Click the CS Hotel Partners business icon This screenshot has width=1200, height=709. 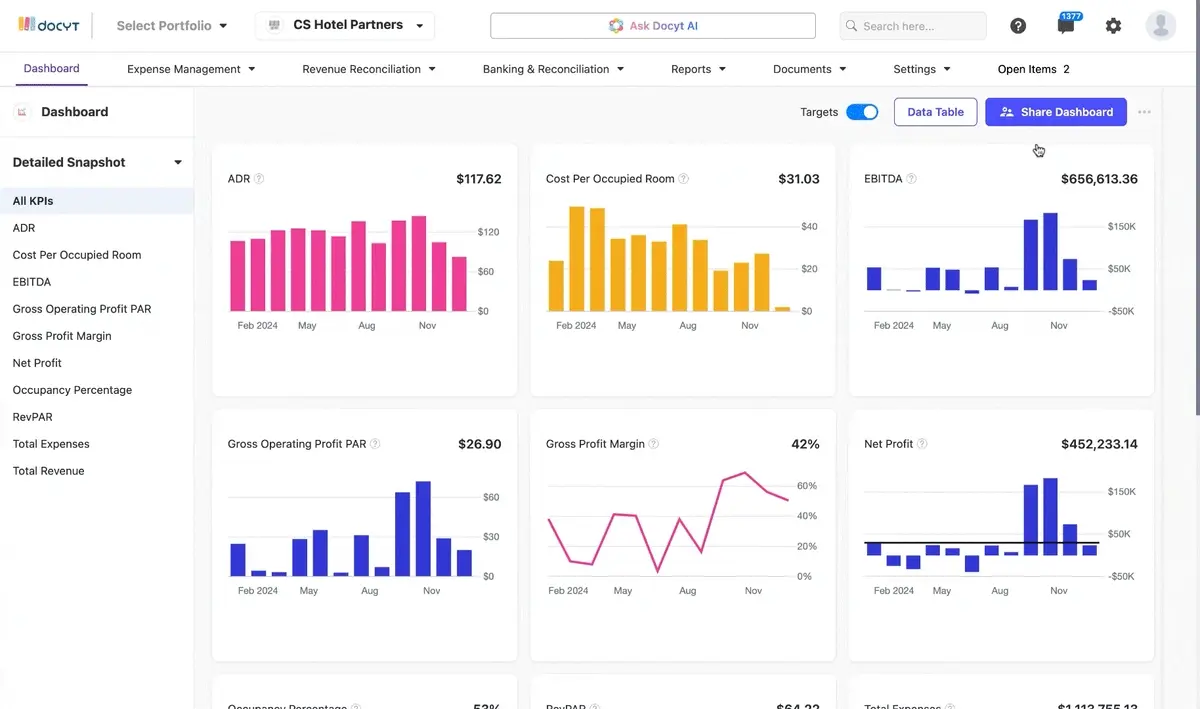coord(274,25)
